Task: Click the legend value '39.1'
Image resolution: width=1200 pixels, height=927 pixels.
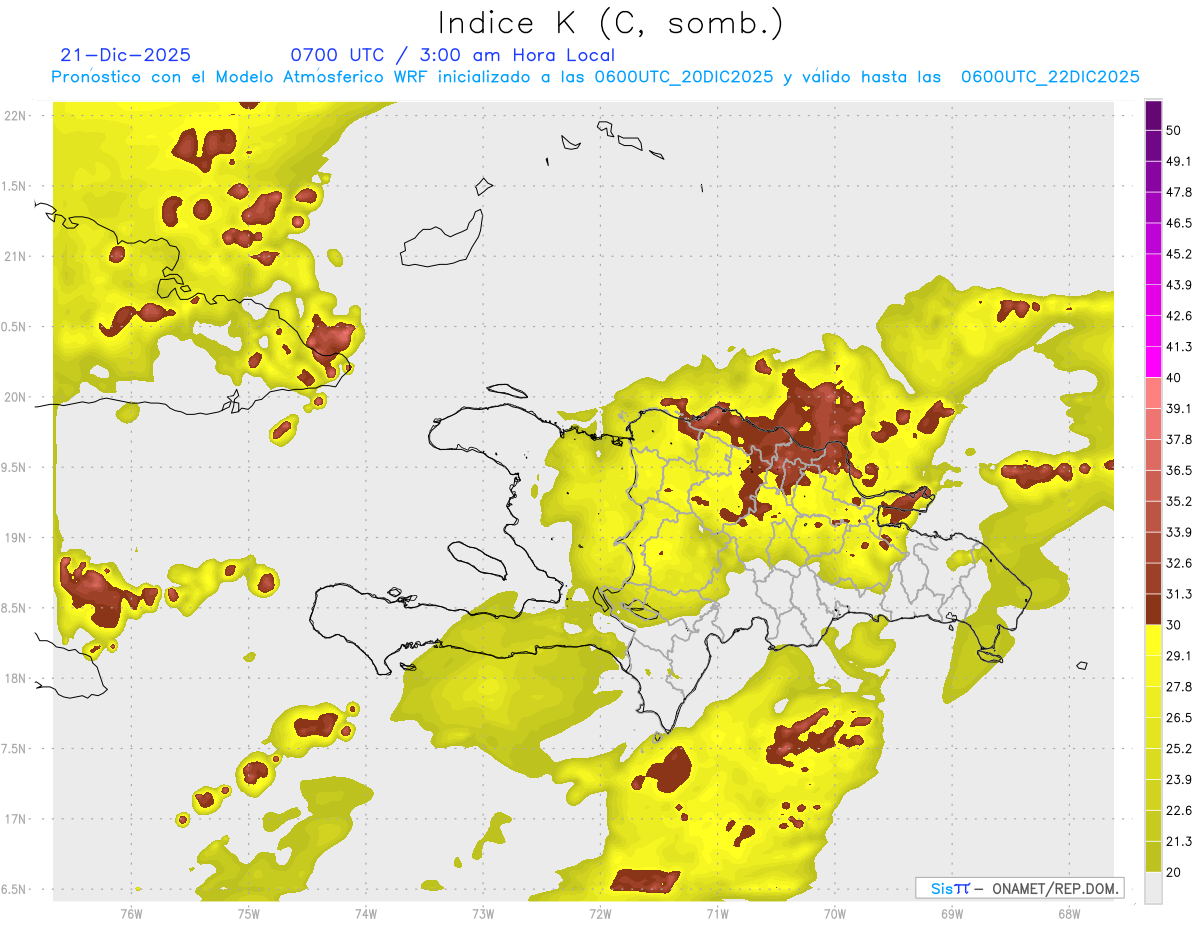Action: [1179, 408]
